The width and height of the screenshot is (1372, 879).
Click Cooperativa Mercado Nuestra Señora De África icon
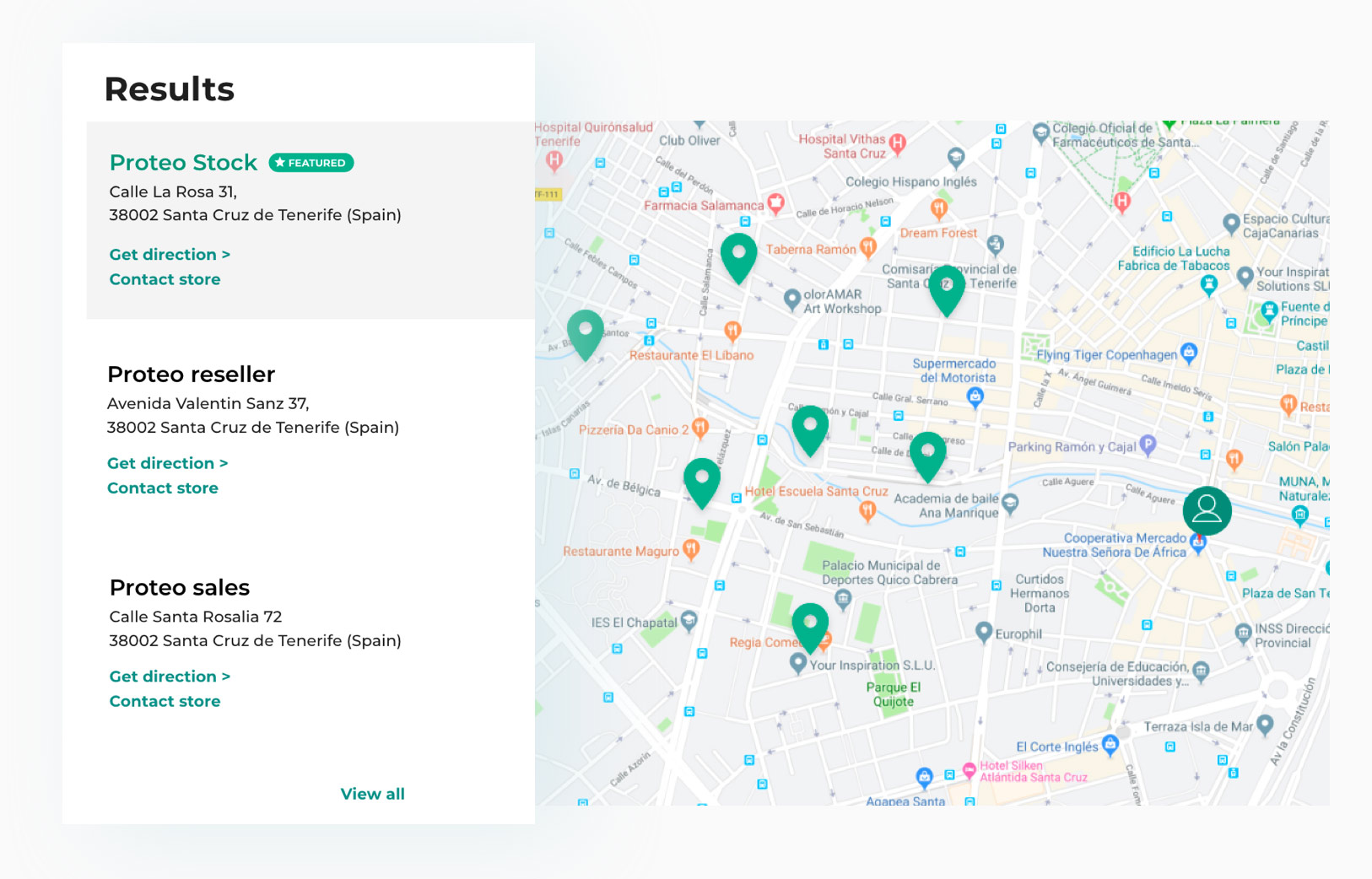pos(1198,542)
